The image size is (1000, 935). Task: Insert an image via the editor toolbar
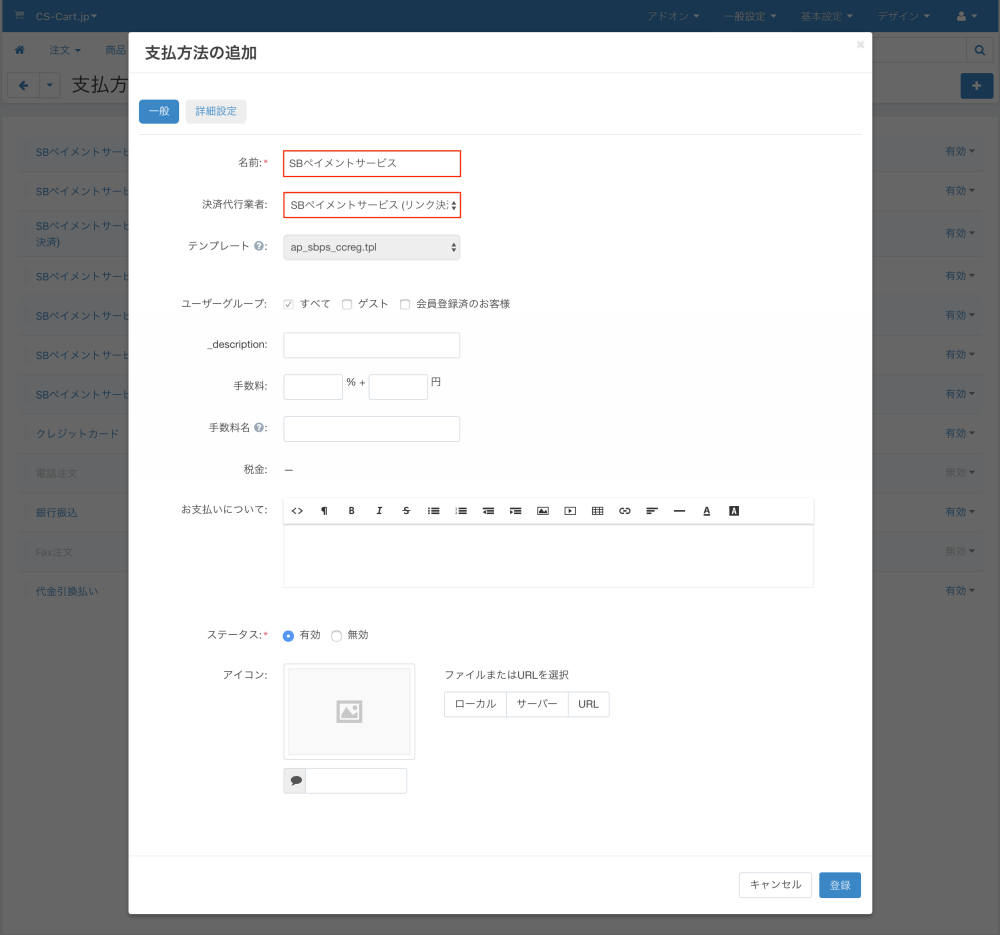543,511
